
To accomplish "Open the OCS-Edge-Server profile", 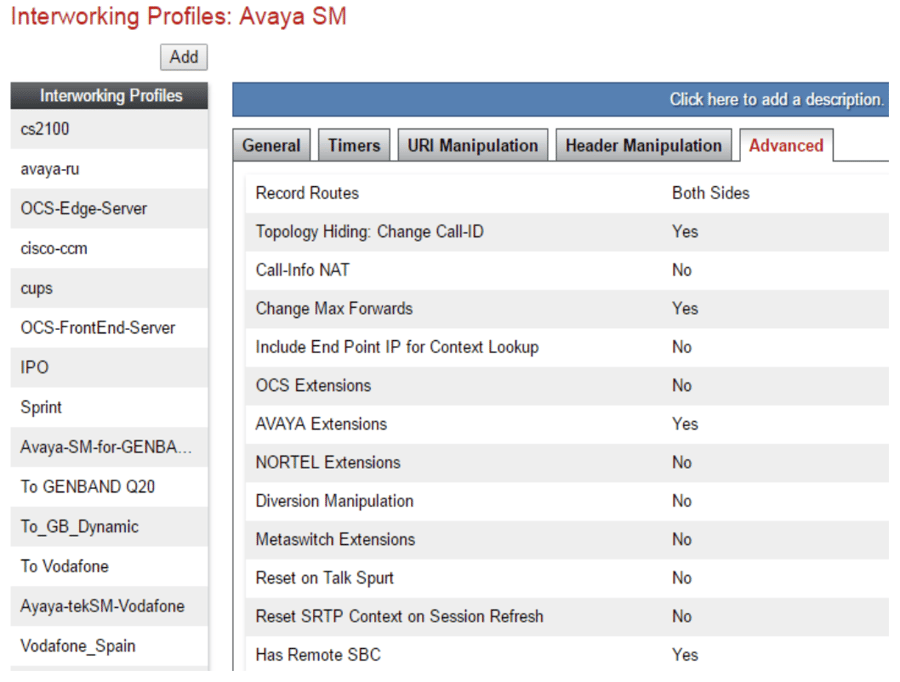I will point(109,208).
